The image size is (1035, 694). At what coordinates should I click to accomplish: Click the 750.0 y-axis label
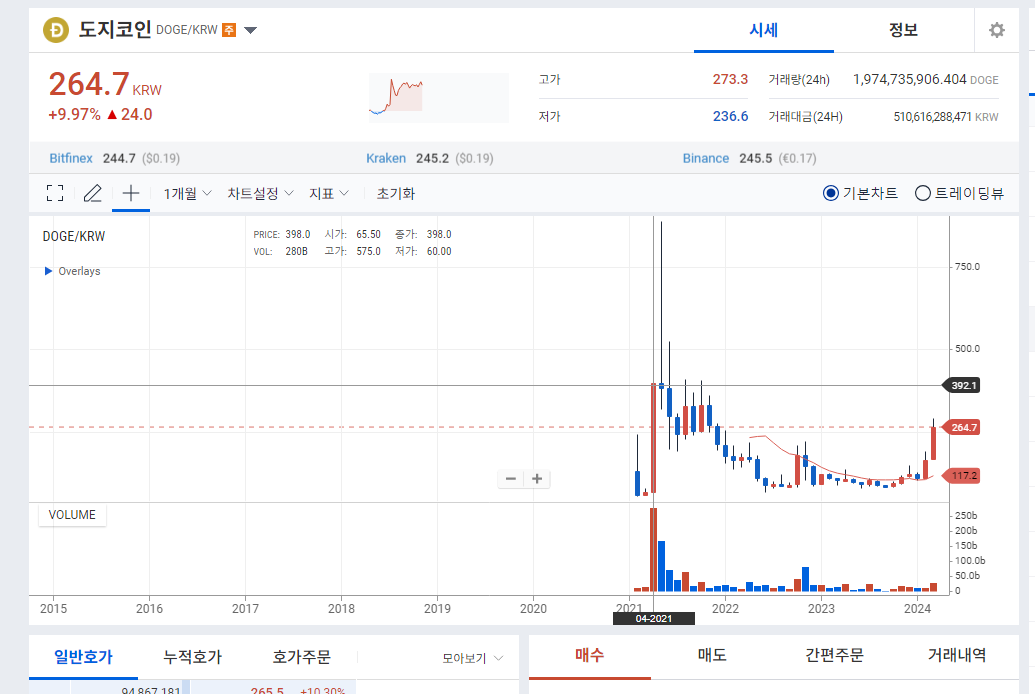tap(968, 267)
